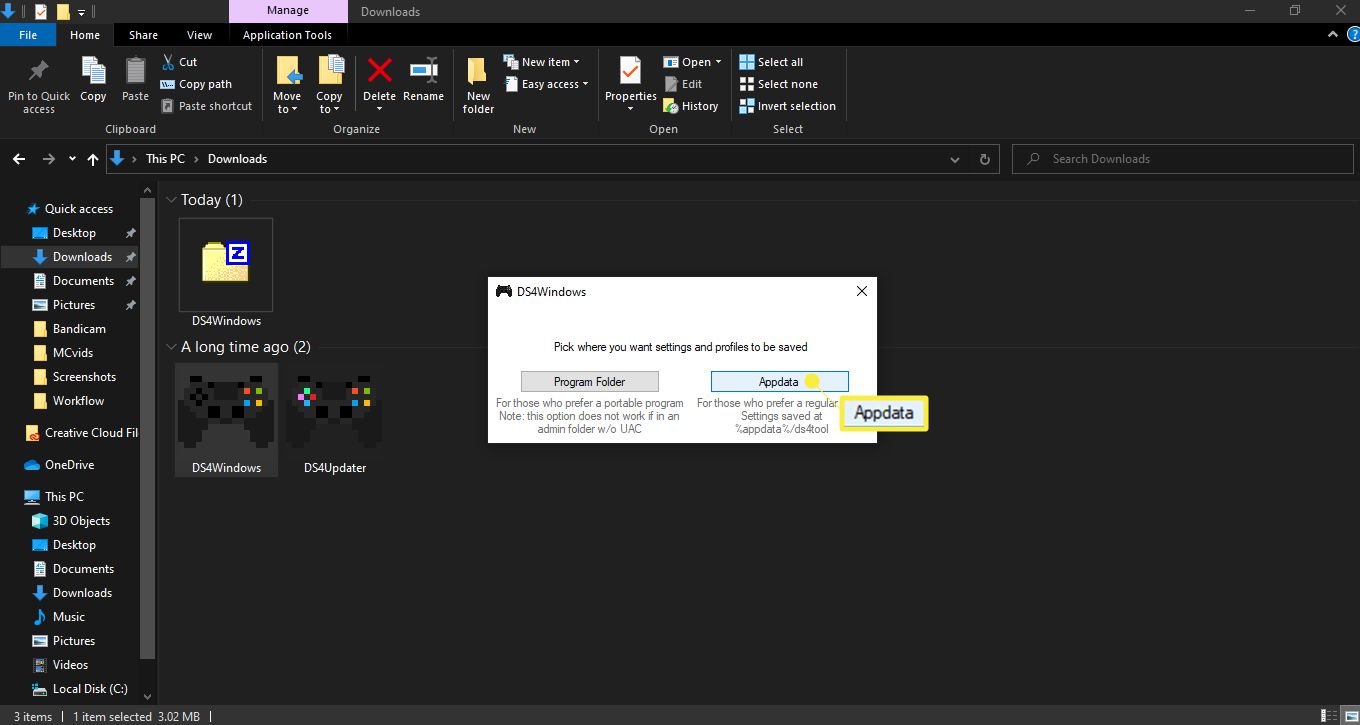Image resolution: width=1360 pixels, height=725 pixels.
Task: Open the Help question mark icon
Action: tap(1352, 34)
